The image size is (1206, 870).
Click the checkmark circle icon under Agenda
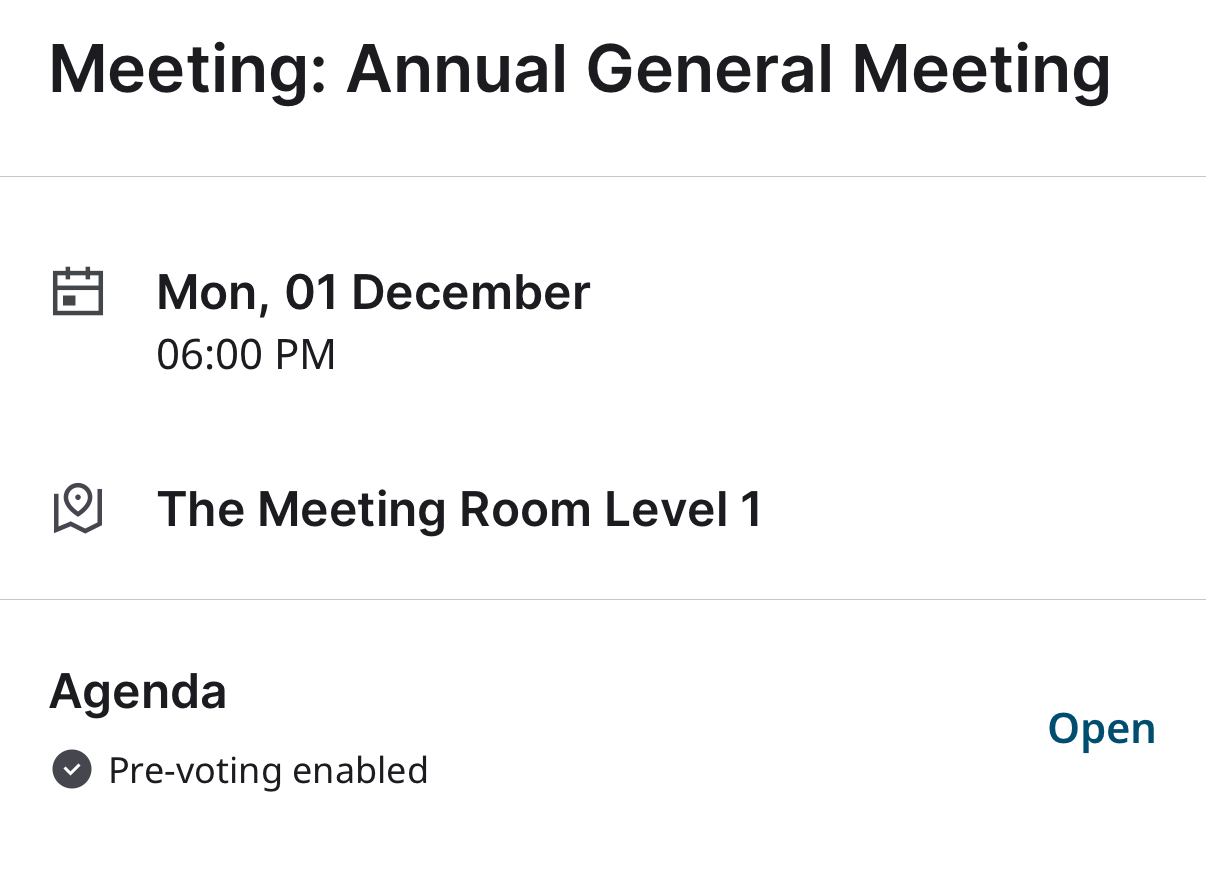(x=72, y=771)
